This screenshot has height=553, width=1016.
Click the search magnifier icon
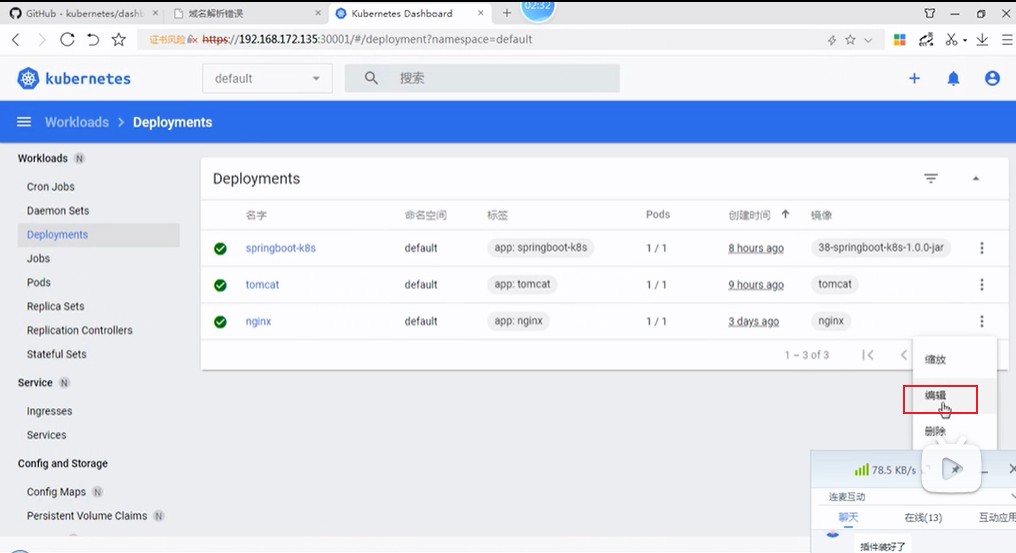(371, 78)
